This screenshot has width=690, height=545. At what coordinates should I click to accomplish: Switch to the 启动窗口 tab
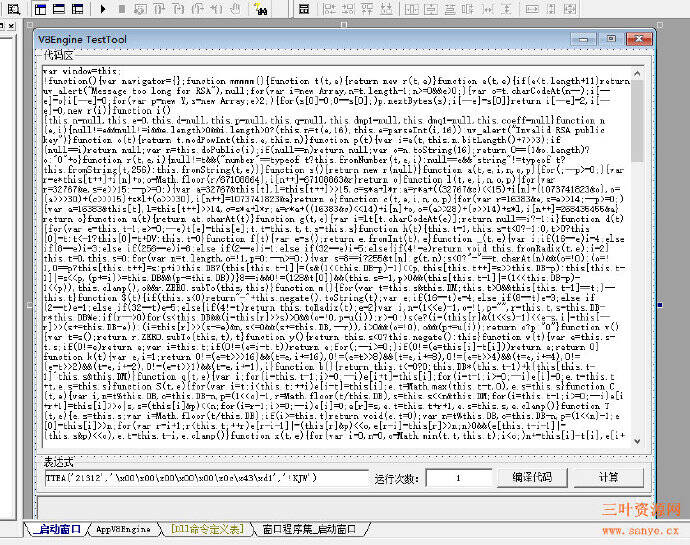55,529
